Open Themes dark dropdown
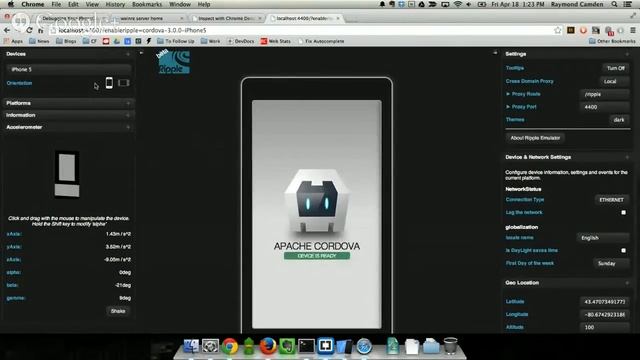 pos(619,120)
